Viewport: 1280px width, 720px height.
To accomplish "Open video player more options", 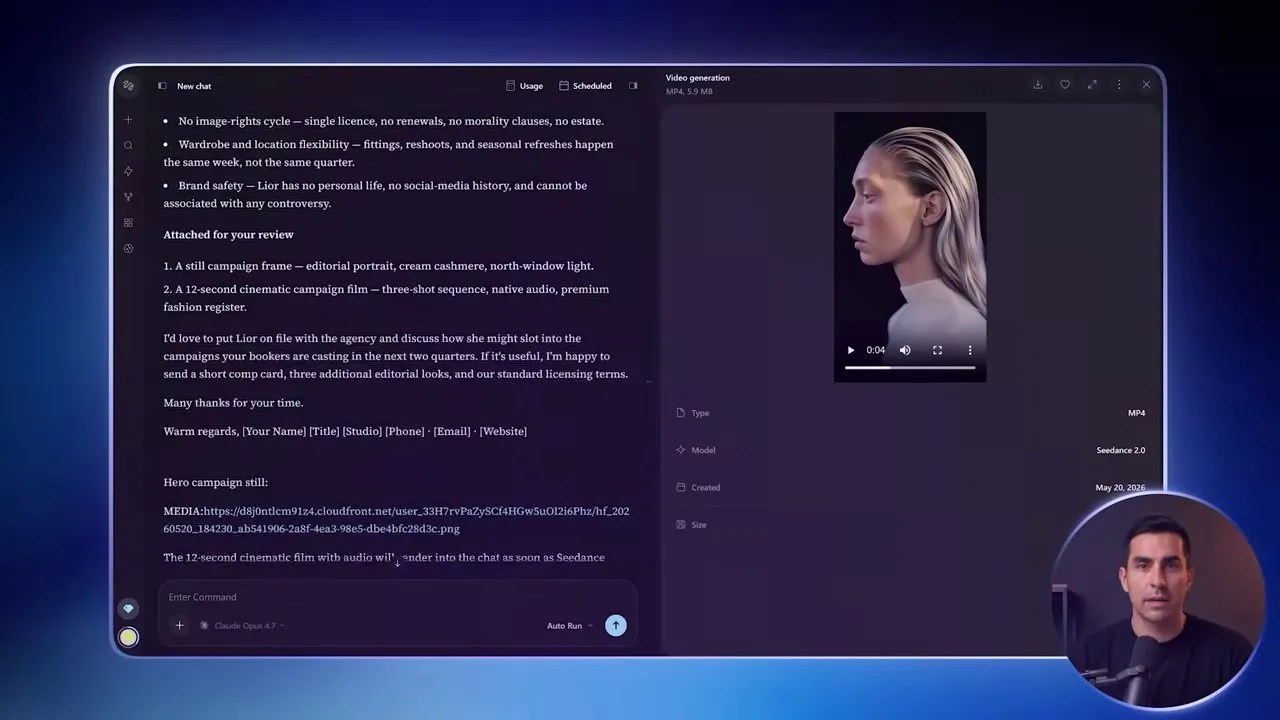I will (970, 350).
